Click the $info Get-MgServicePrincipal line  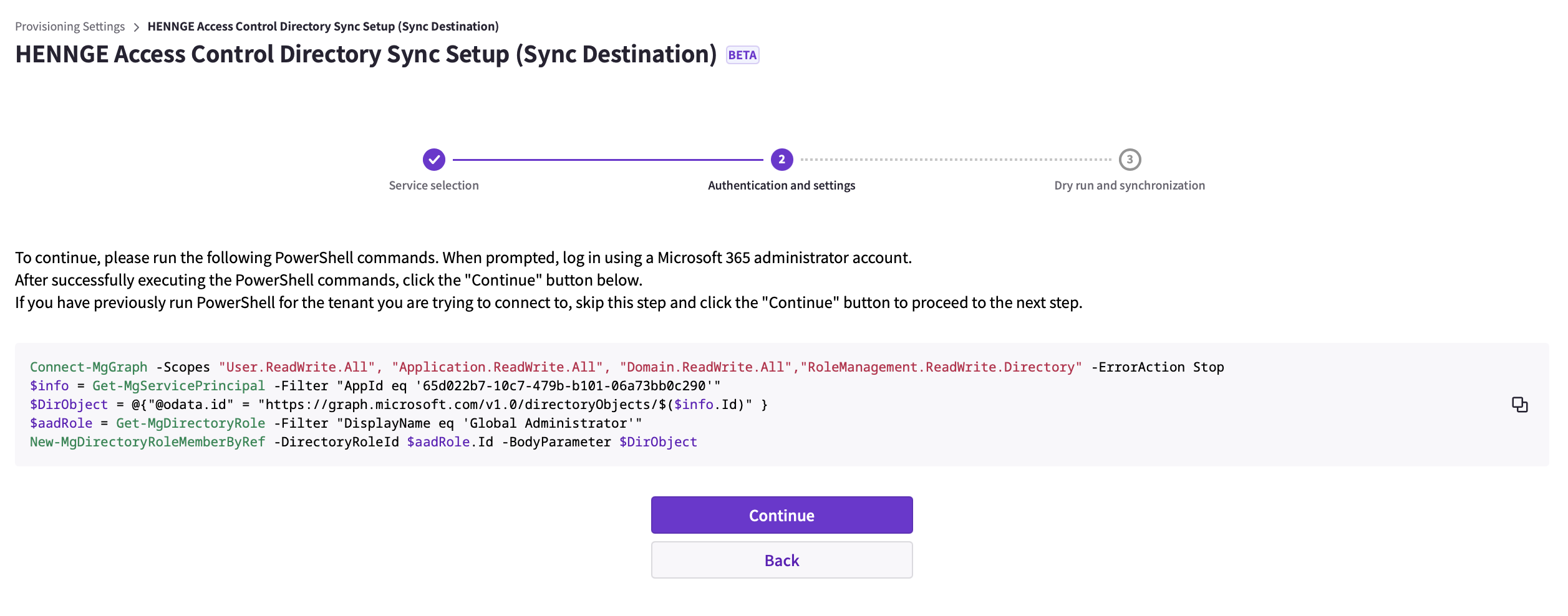coord(375,386)
